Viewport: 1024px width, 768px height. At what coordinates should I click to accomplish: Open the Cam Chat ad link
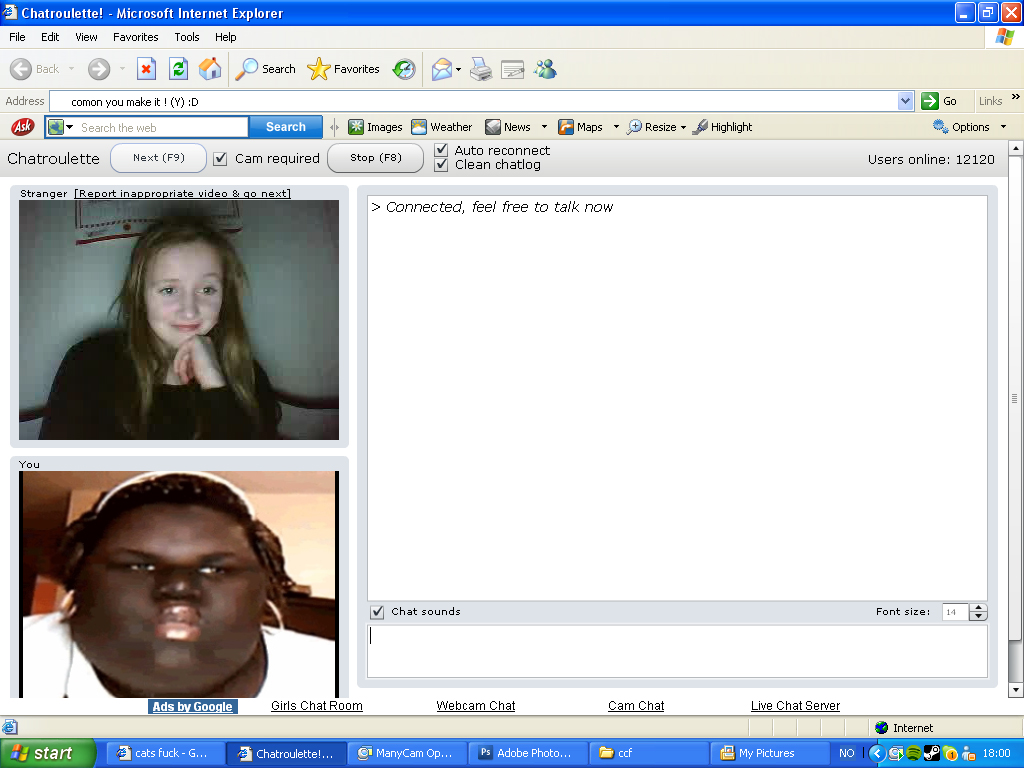(x=636, y=706)
